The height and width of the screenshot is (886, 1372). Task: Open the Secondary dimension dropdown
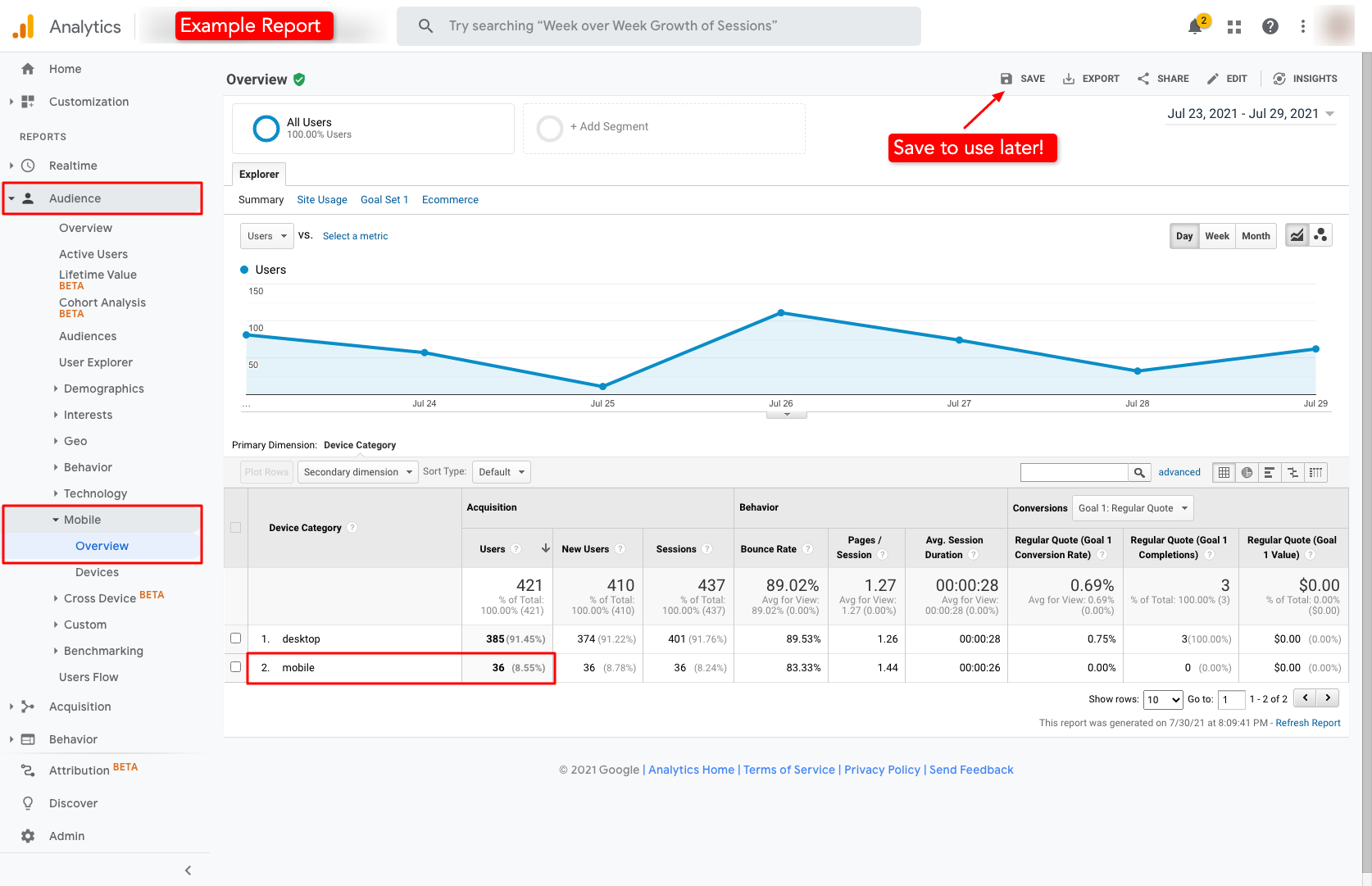[x=357, y=471]
